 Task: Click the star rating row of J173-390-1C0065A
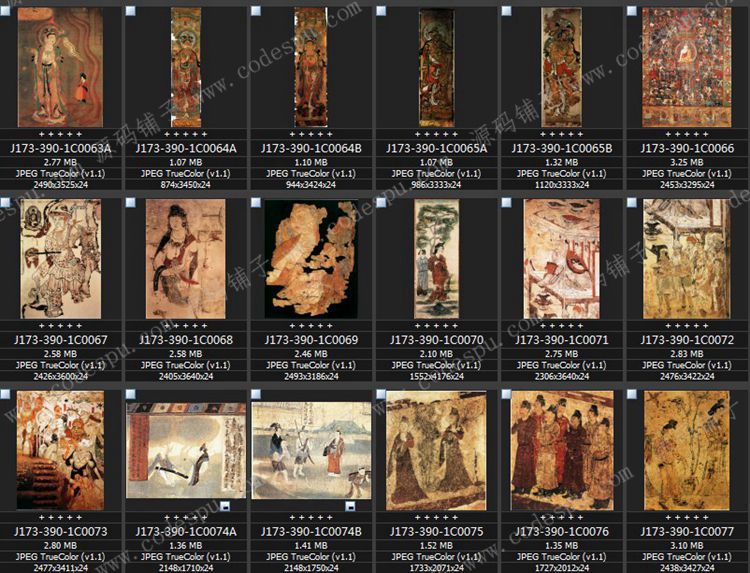click(x=436, y=134)
